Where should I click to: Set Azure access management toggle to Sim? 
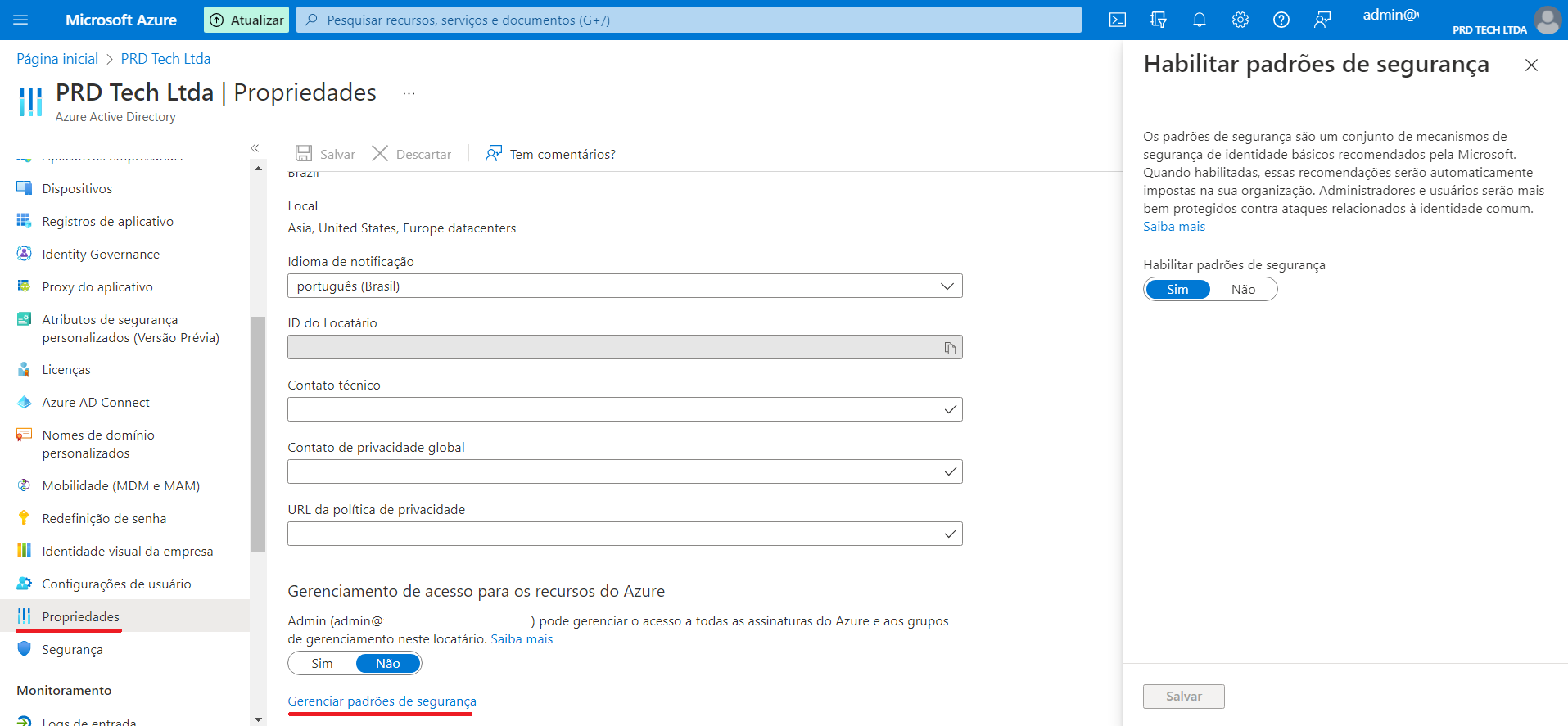pyautogui.click(x=323, y=663)
